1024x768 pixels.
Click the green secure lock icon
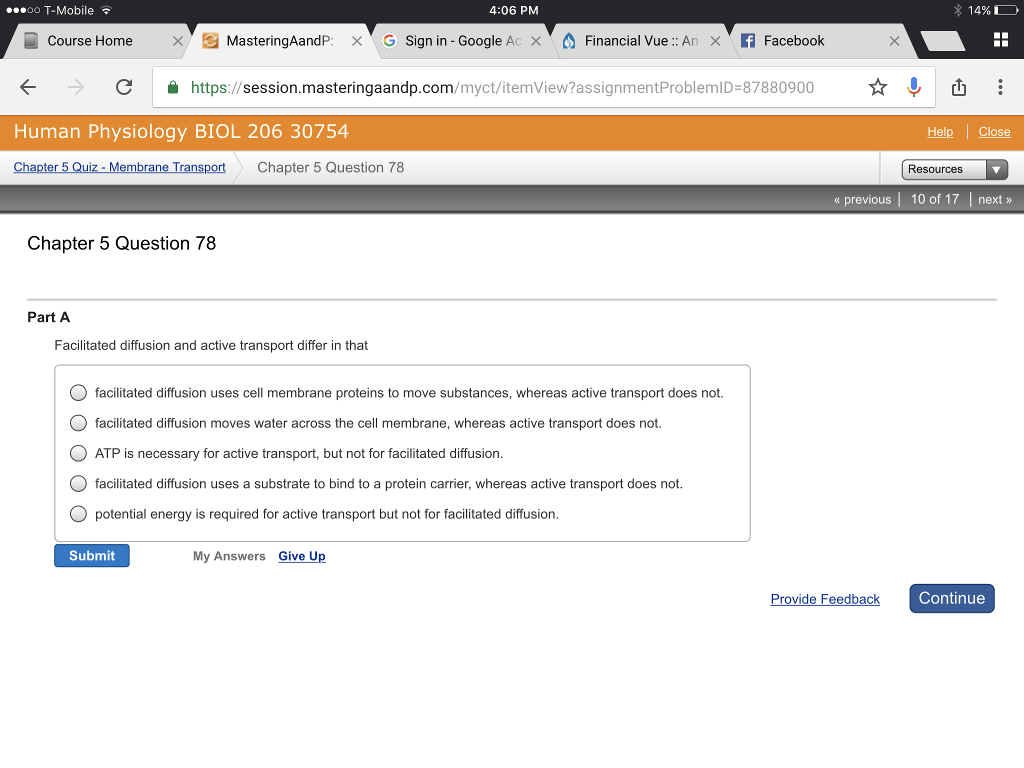click(173, 87)
